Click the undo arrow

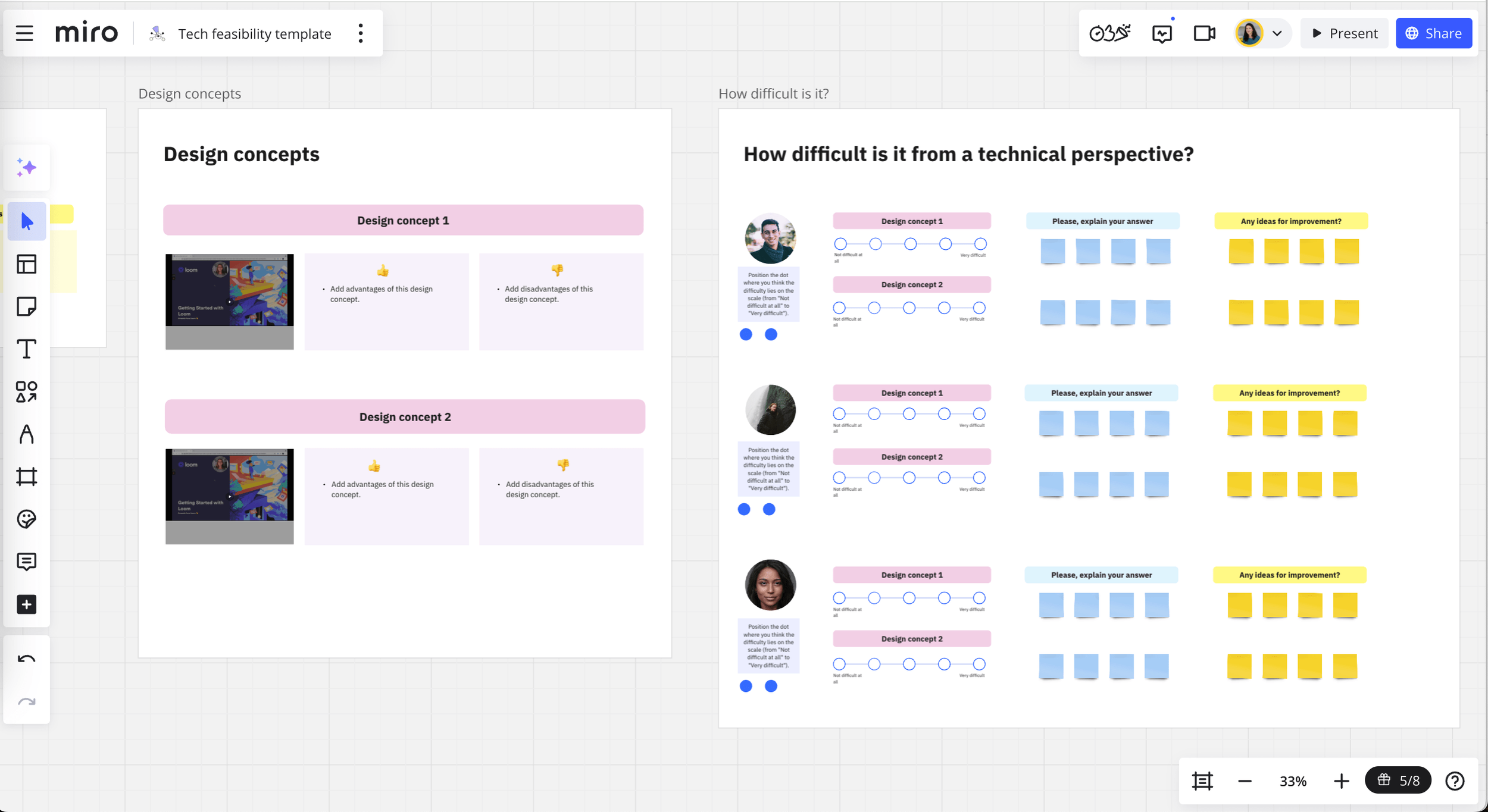coord(26,659)
